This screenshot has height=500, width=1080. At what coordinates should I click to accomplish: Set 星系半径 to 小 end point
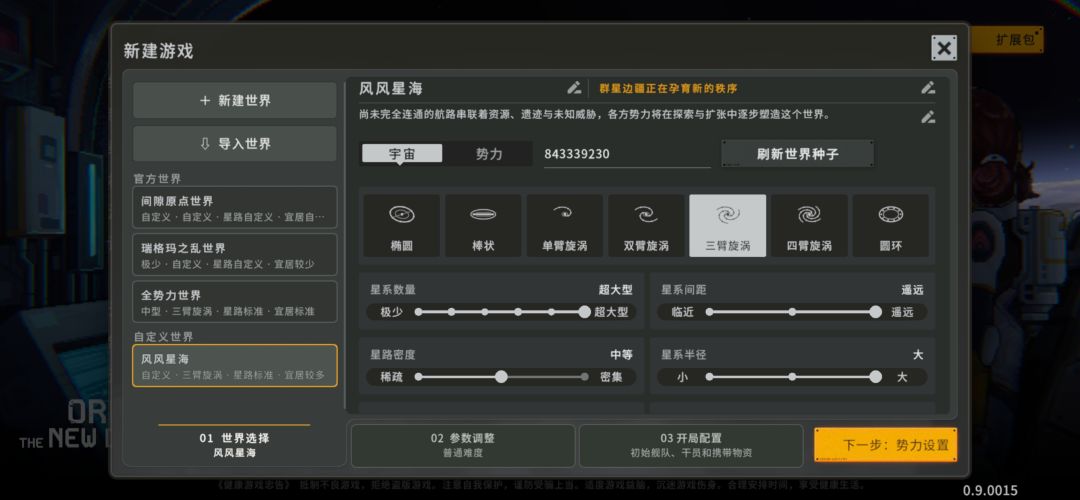click(709, 377)
